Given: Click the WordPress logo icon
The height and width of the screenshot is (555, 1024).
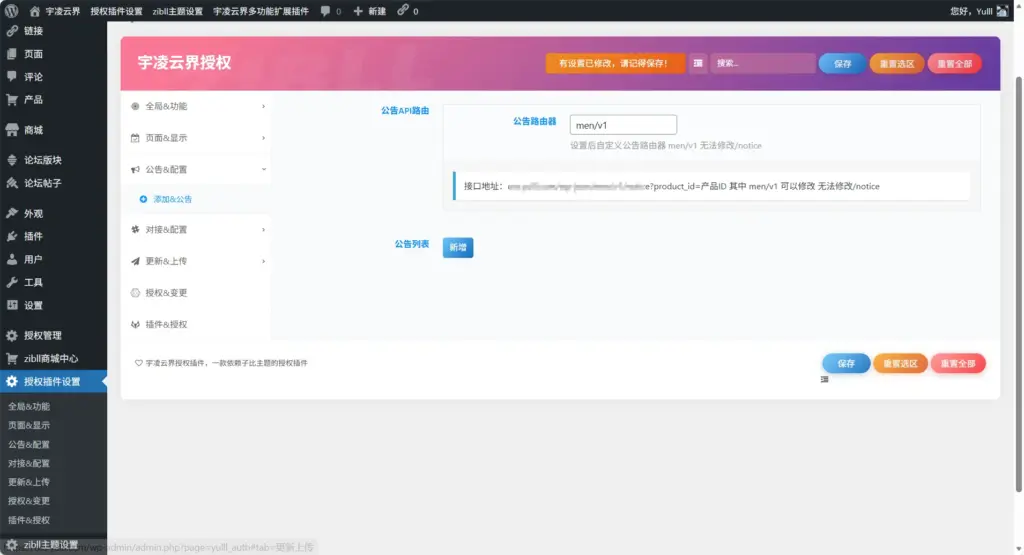Looking at the screenshot, I should coord(12,10).
